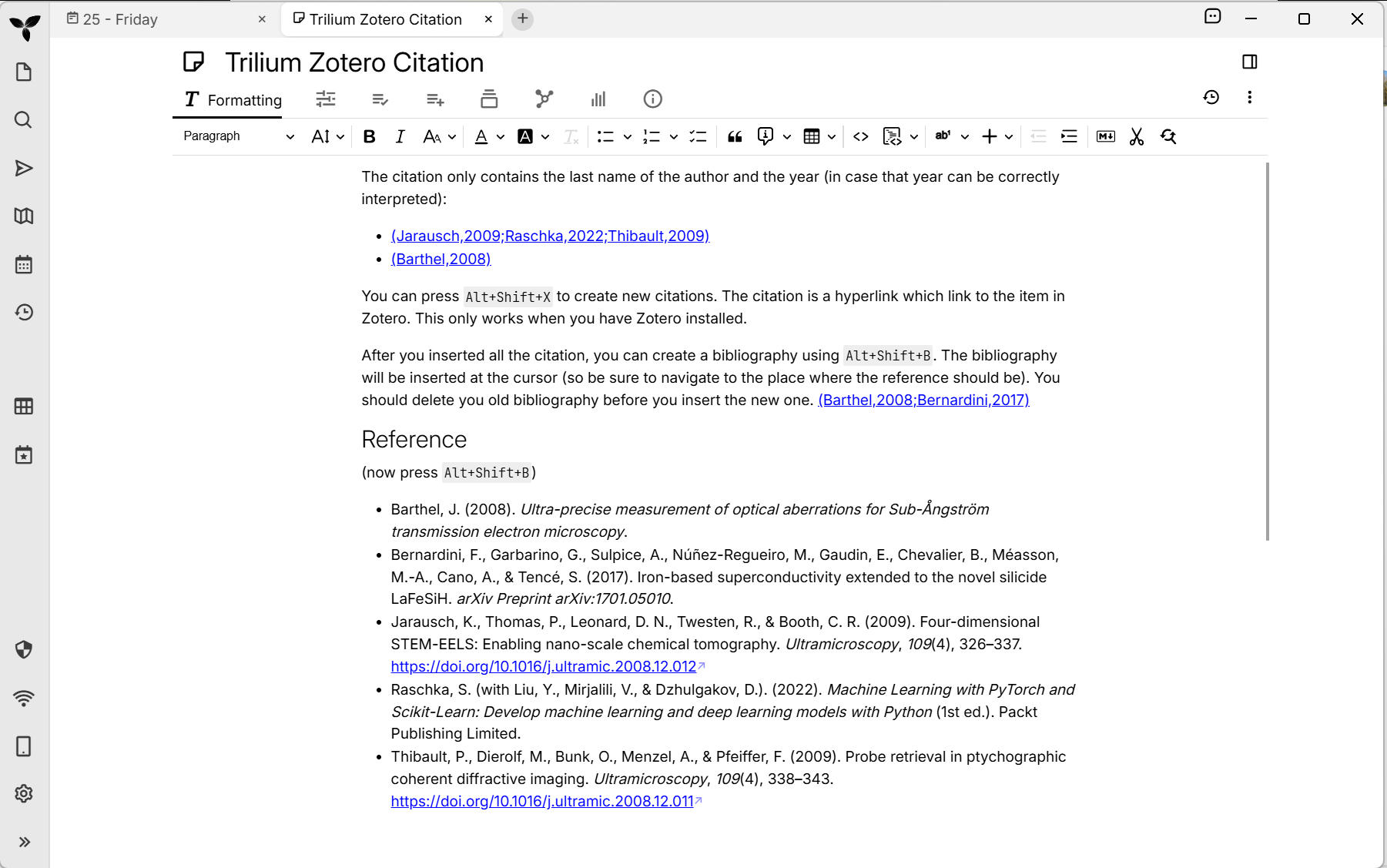Open the Note Info ribbon tab
This screenshot has width=1387, height=868.
tap(652, 99)
